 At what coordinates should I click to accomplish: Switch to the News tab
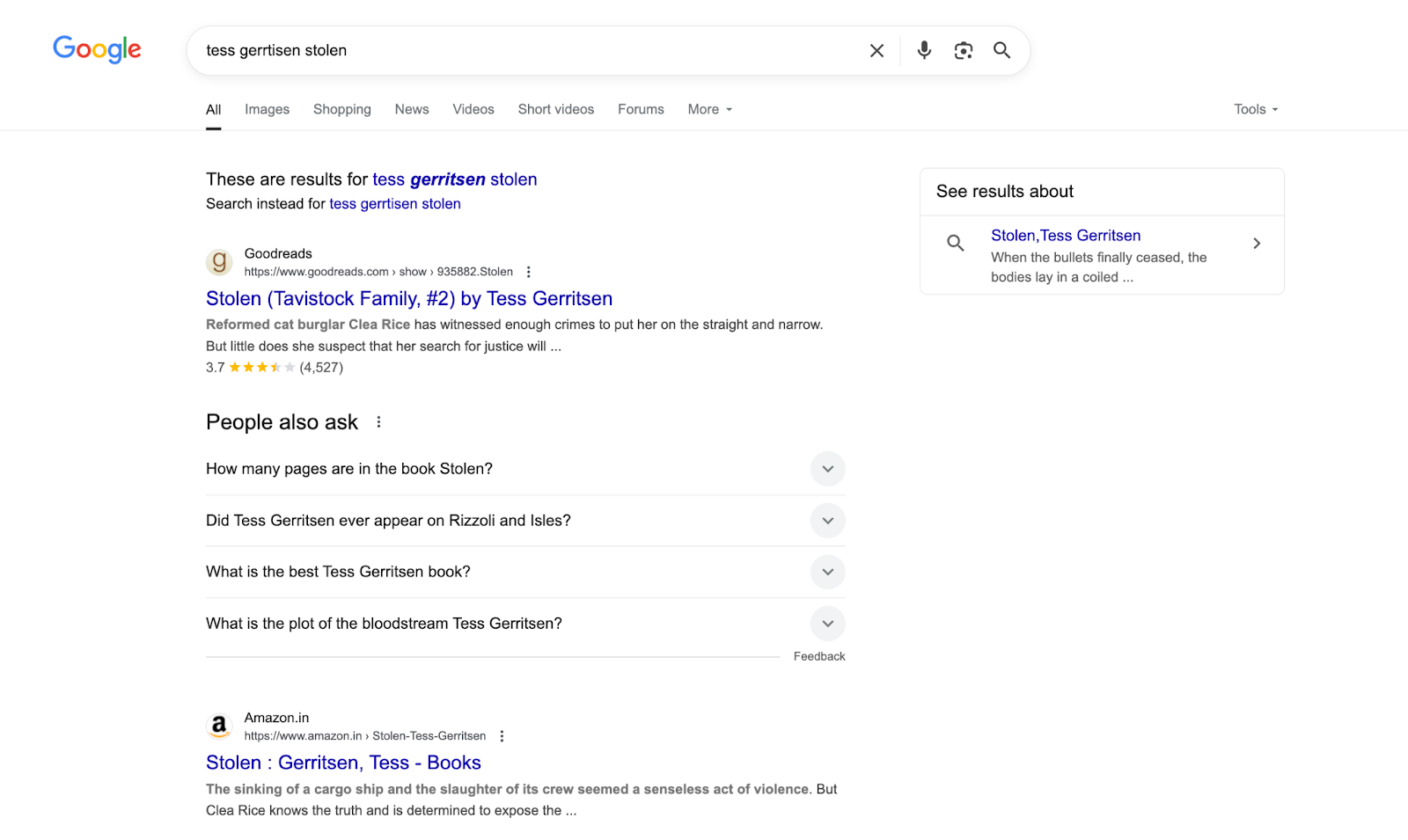click(411, 109)
